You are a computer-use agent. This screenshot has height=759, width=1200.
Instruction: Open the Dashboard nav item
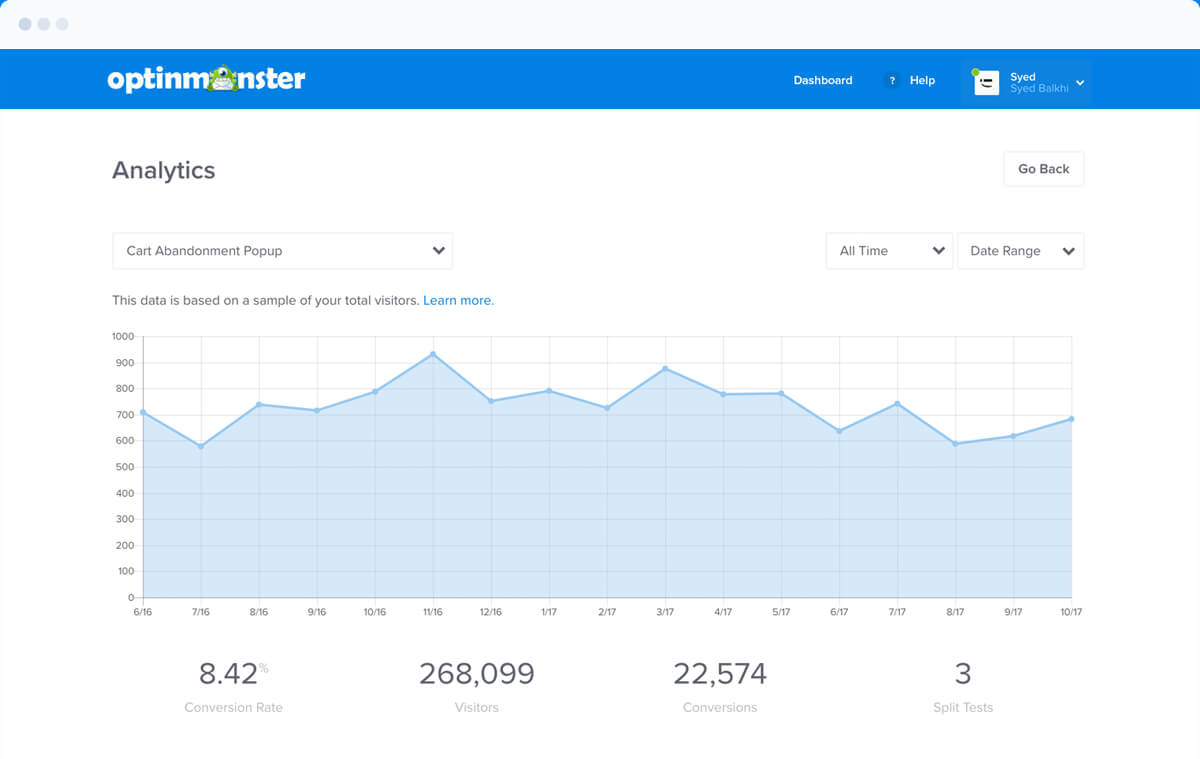[823, 80]
